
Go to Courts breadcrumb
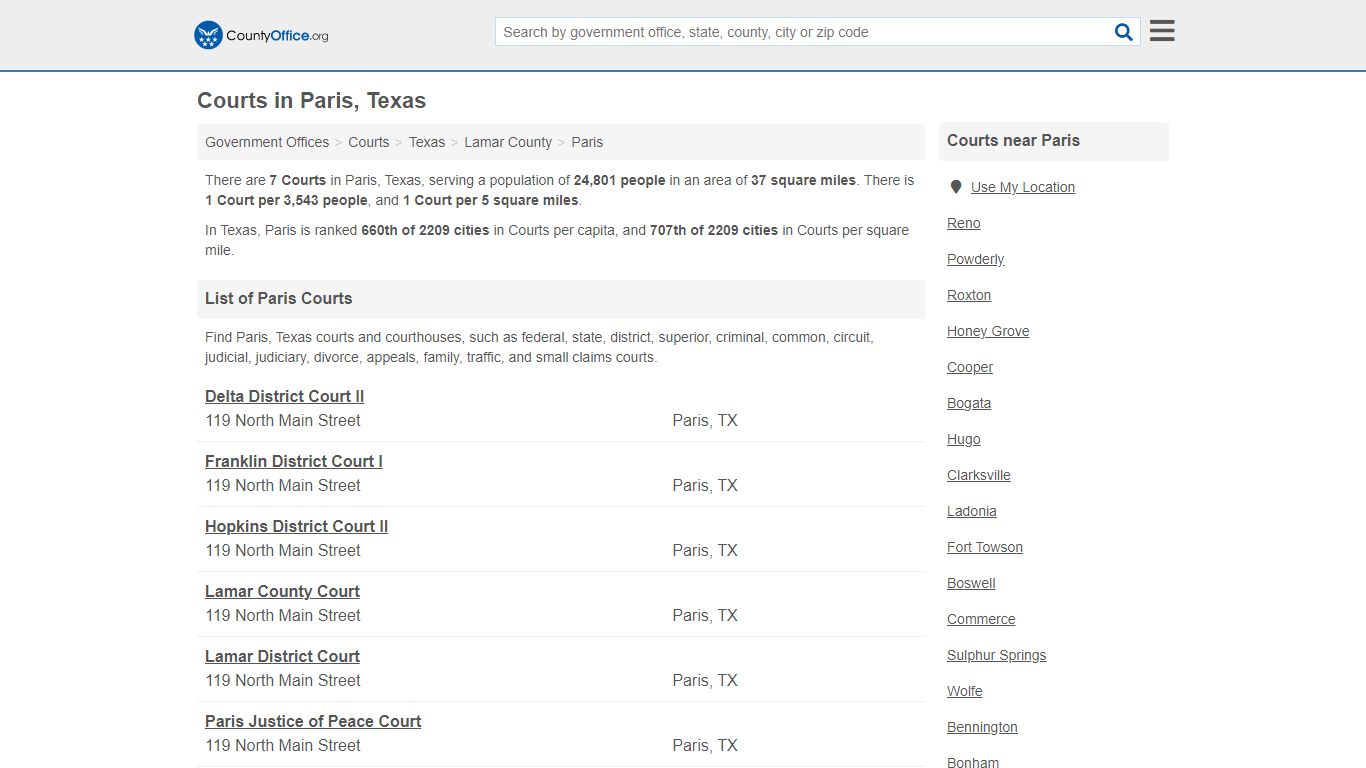click(369, 142)
